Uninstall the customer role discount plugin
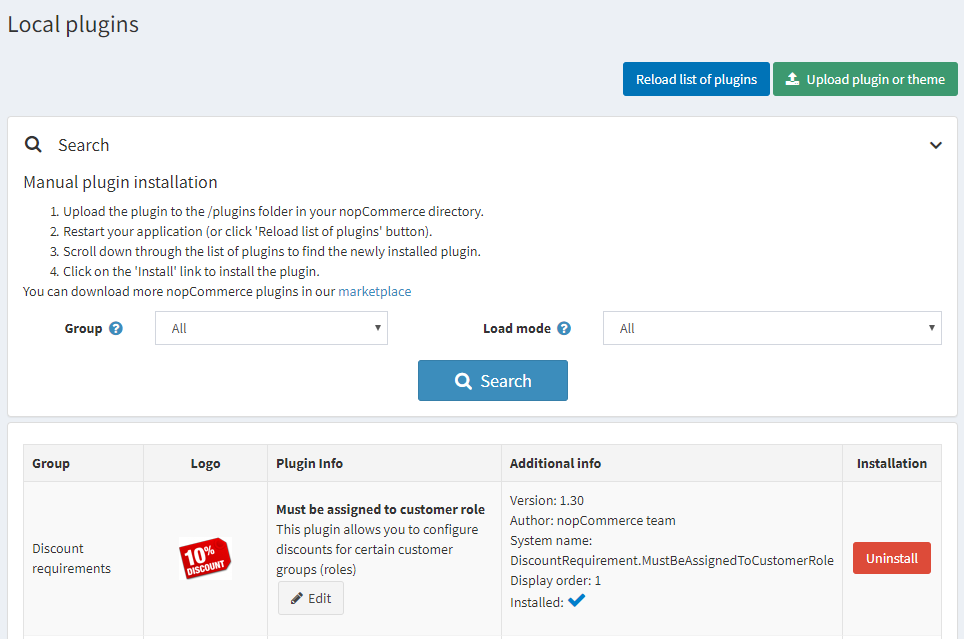 click(x=891, y=558)
